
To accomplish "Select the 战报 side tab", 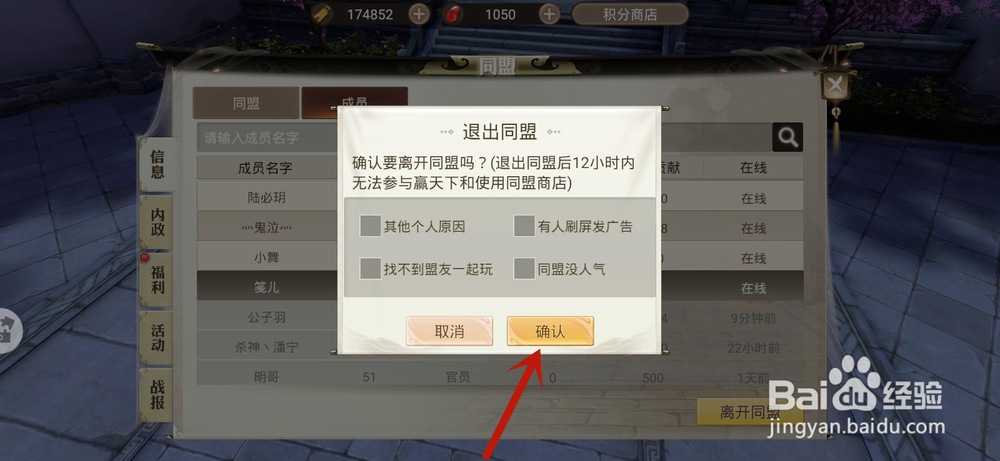I will pyautogui.click(x=157, y=395).
